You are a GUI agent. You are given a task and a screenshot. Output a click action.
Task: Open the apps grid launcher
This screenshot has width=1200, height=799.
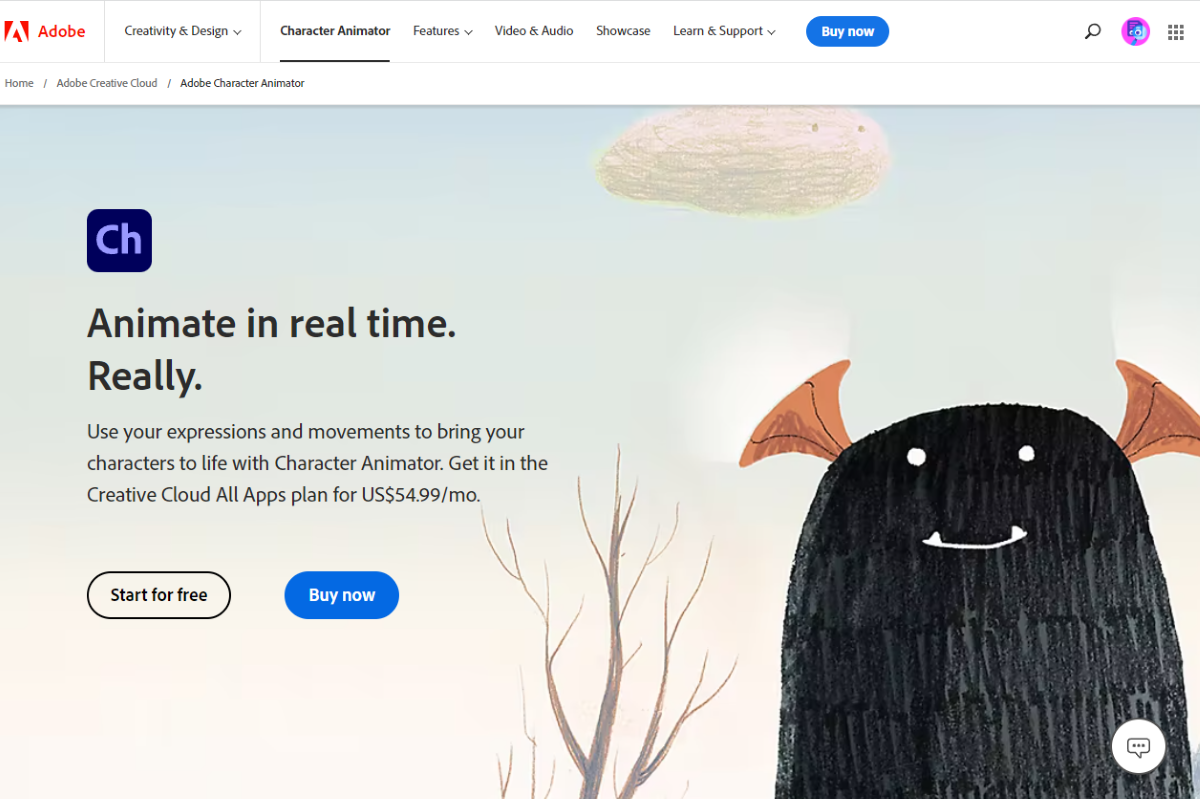(x=1176, y=32)
